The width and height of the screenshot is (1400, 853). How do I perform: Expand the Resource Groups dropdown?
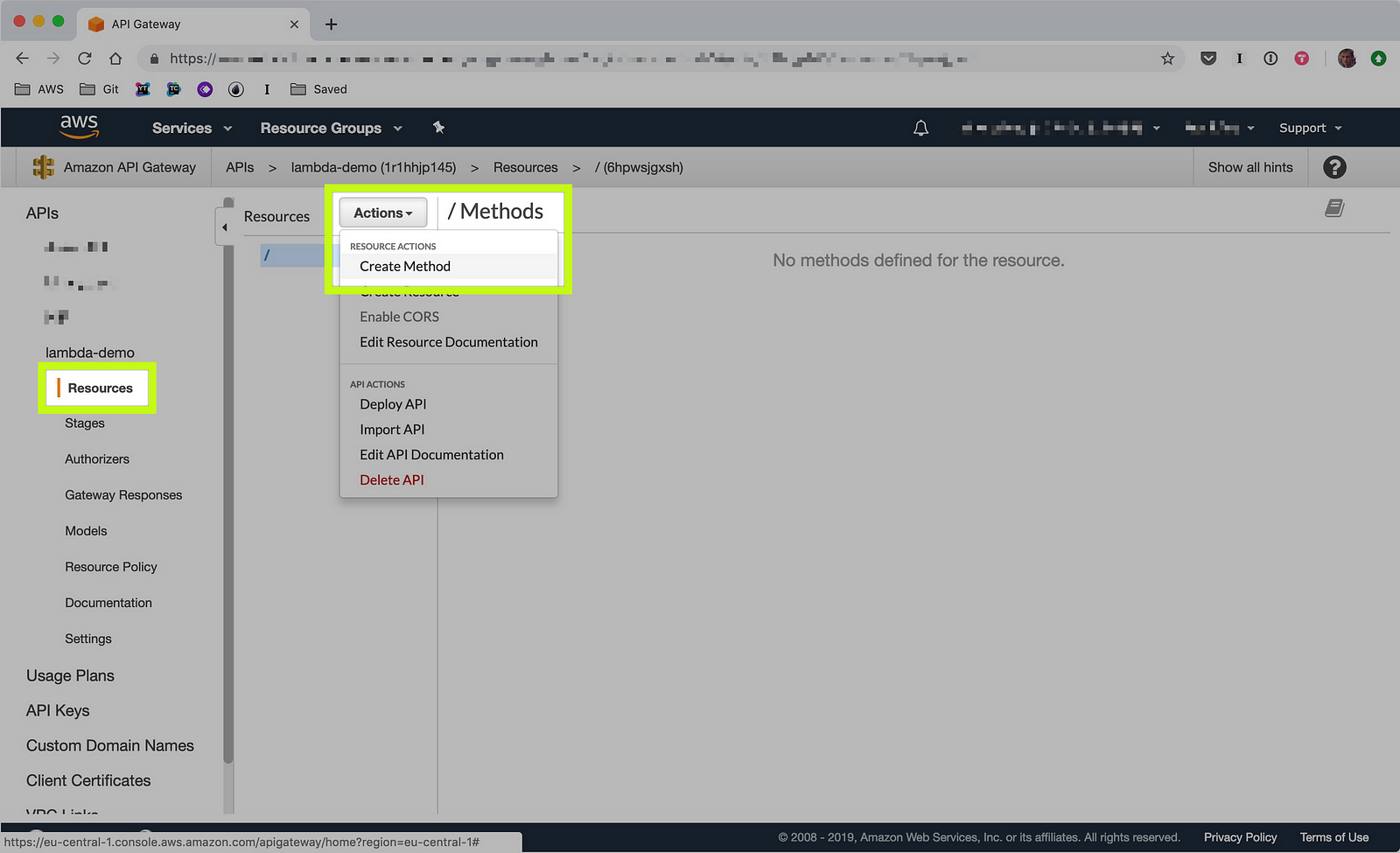(x=331, y=128)
